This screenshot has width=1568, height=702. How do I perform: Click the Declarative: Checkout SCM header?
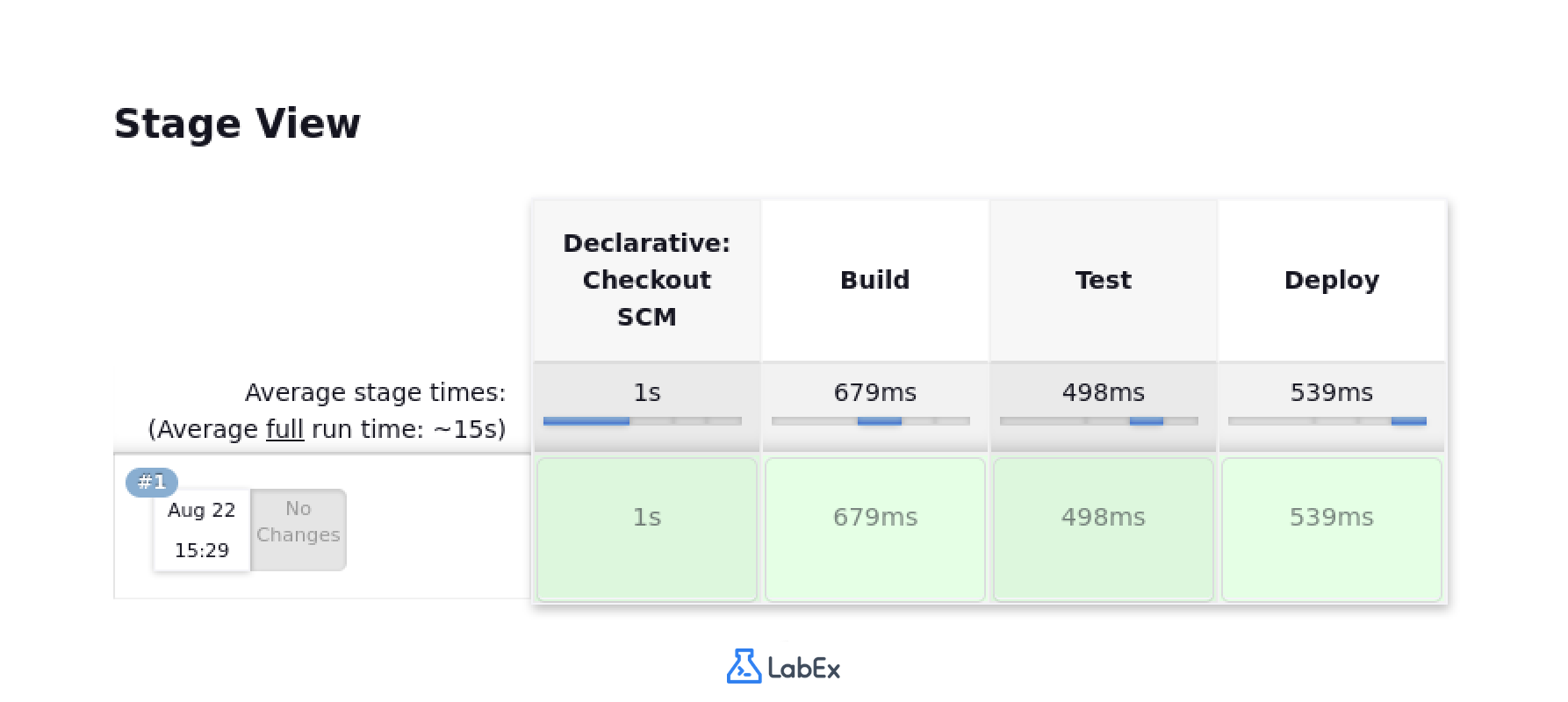(646, 279)
